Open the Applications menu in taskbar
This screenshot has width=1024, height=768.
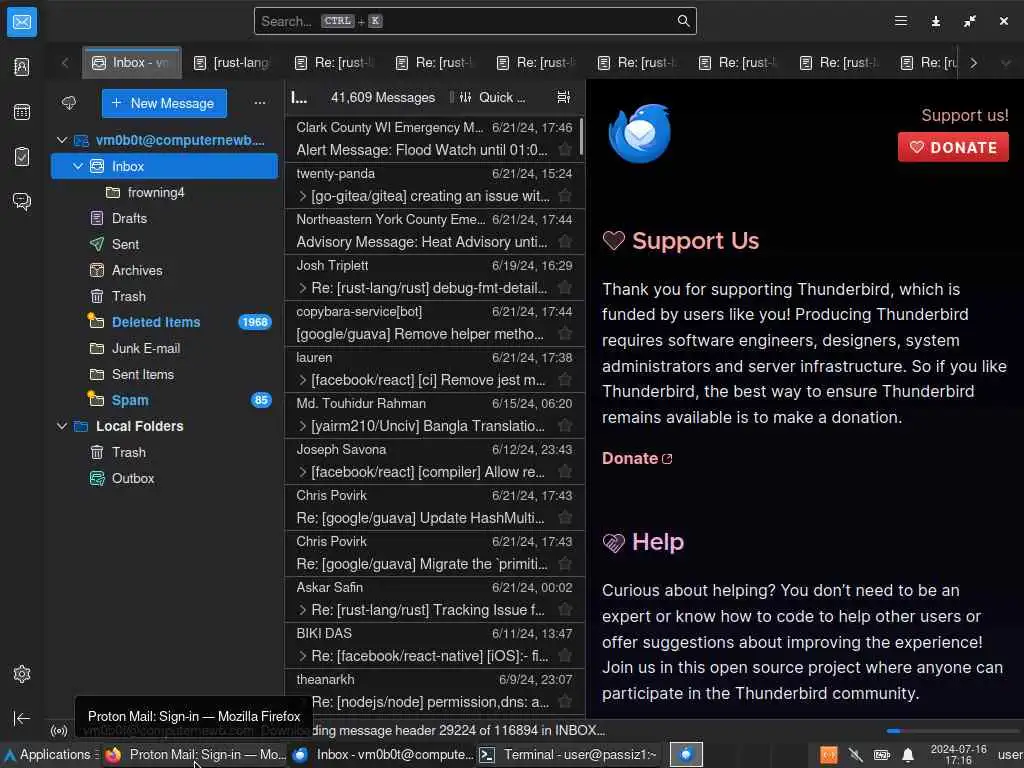[x=49, y=755]
